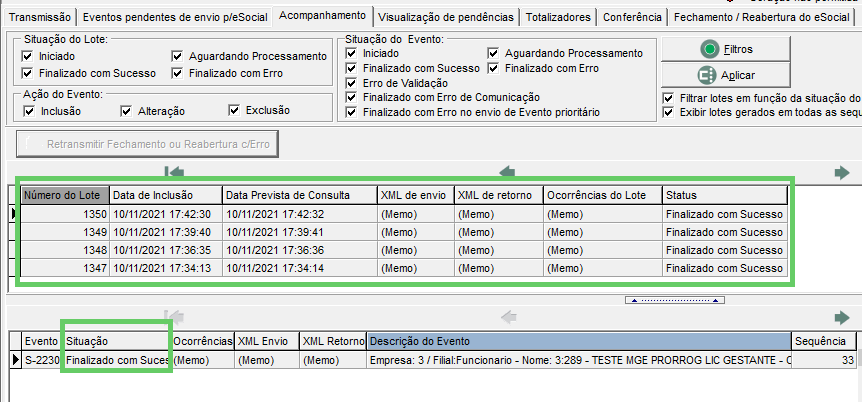Click the Filtros green circle icon
This screenshot has width=862, height=402.
(x=710, y=49)
